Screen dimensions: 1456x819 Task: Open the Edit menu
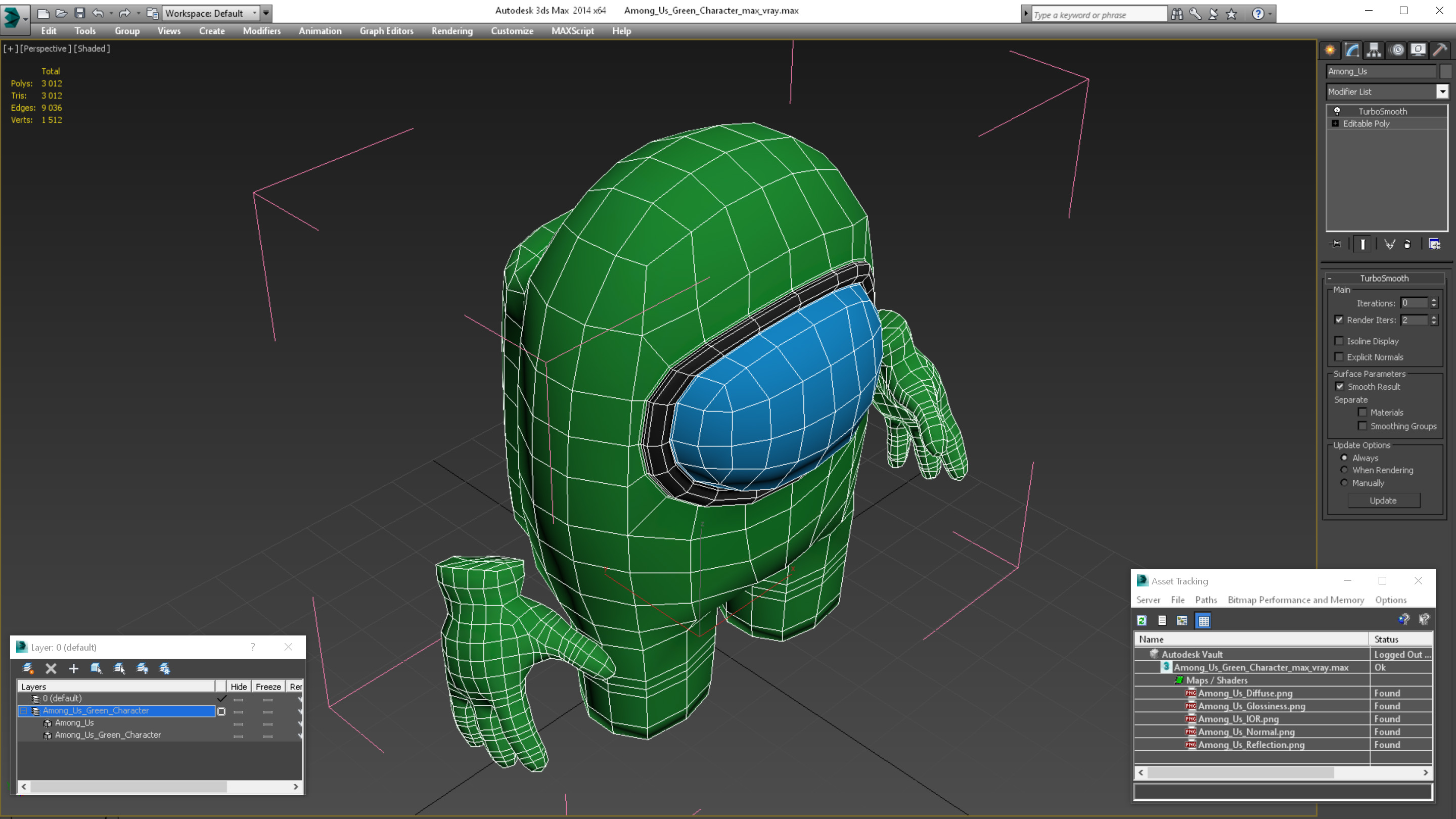(x=49, y=31)
